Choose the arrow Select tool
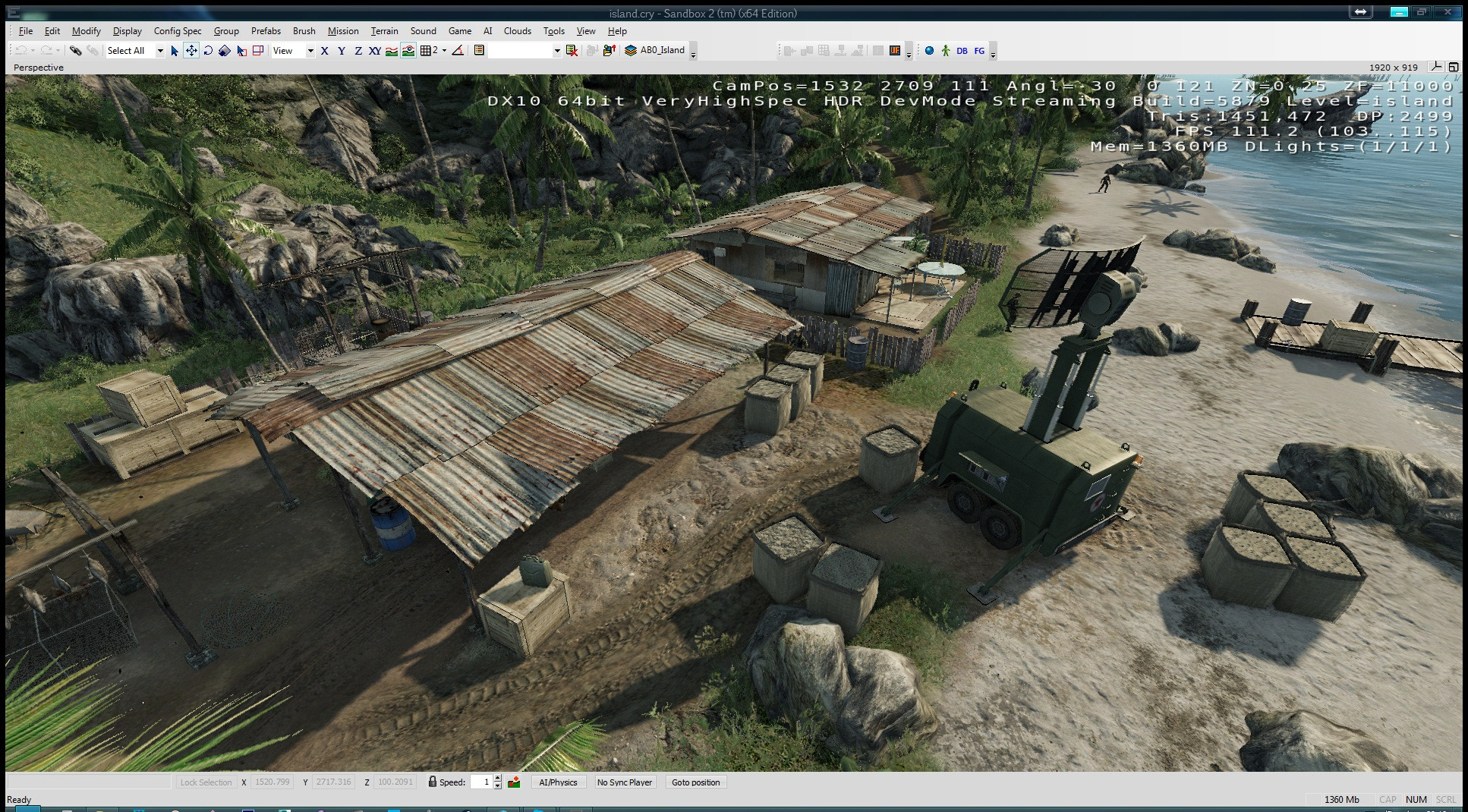The image size is (1468, 812). [175, 51]
